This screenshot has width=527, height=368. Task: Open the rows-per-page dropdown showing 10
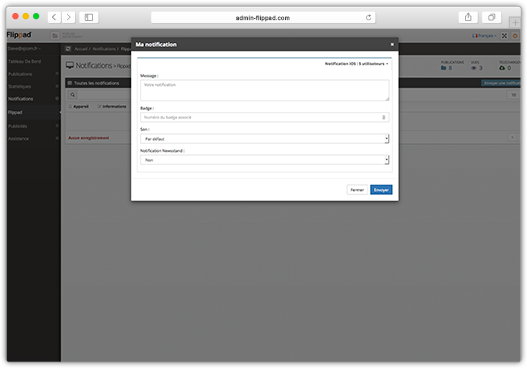(513, 95)
